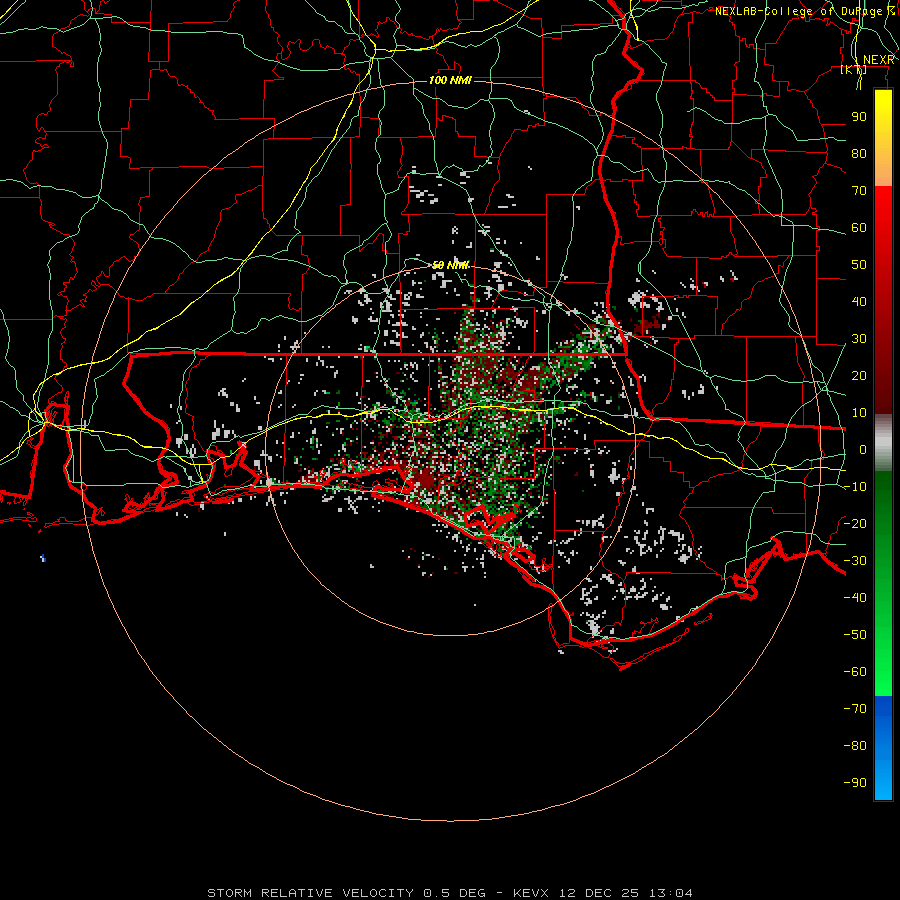Click the 10 value on the velocity scale
The image size is (900, 900).
[859, 413]
